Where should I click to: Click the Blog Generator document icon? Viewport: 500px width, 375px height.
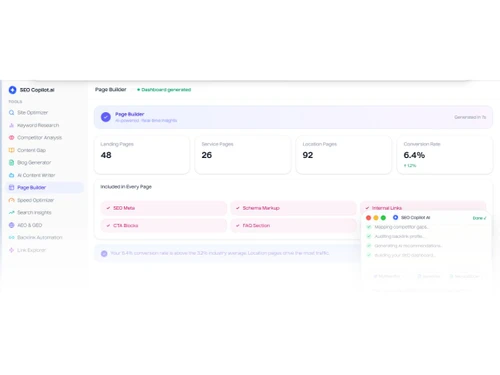[11, 163]
